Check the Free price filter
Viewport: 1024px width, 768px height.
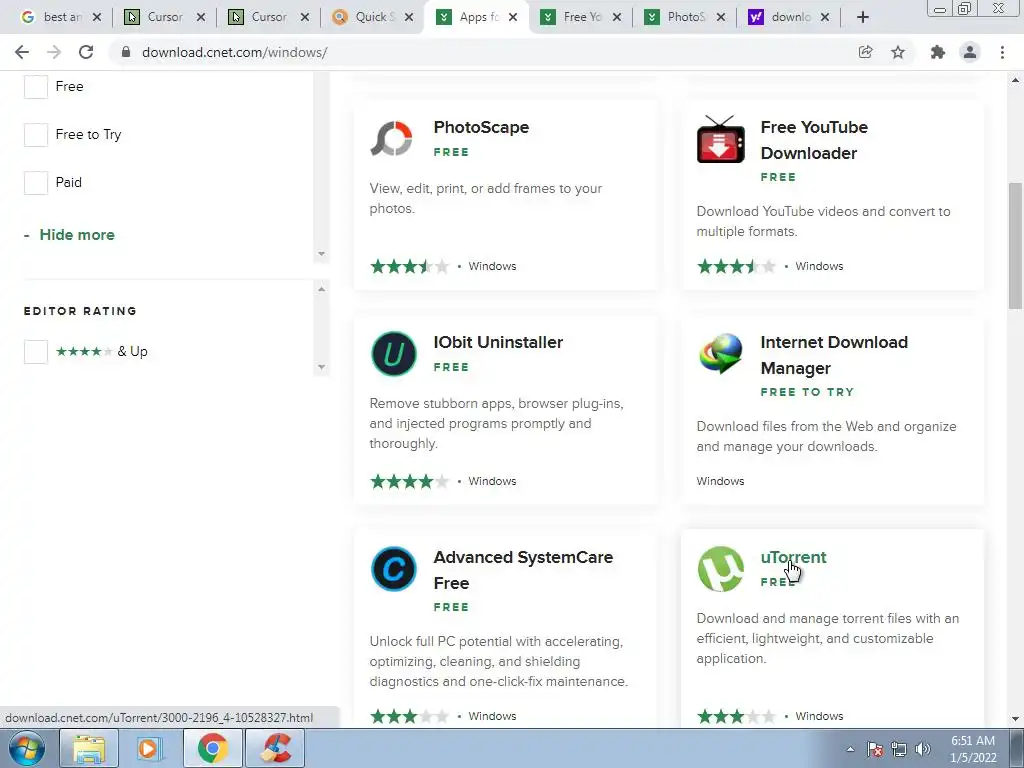(36, 86)
